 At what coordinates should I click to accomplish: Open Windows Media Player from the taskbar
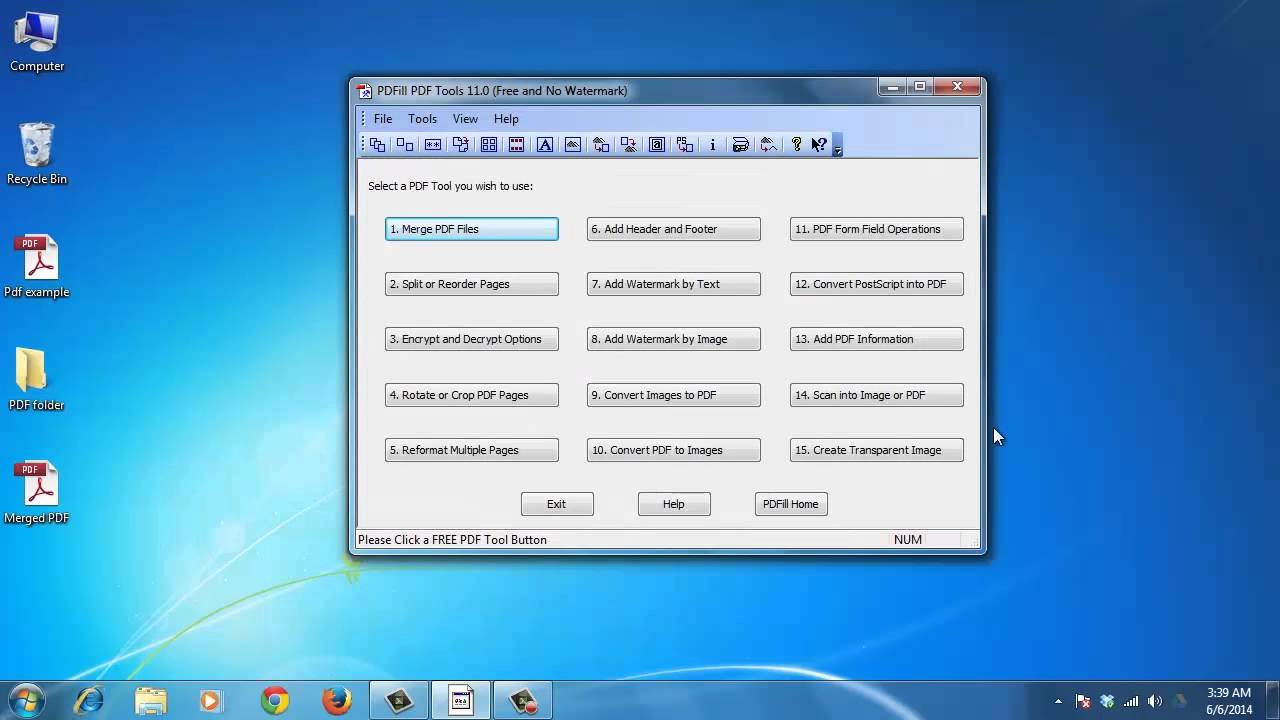pos(211,700)
